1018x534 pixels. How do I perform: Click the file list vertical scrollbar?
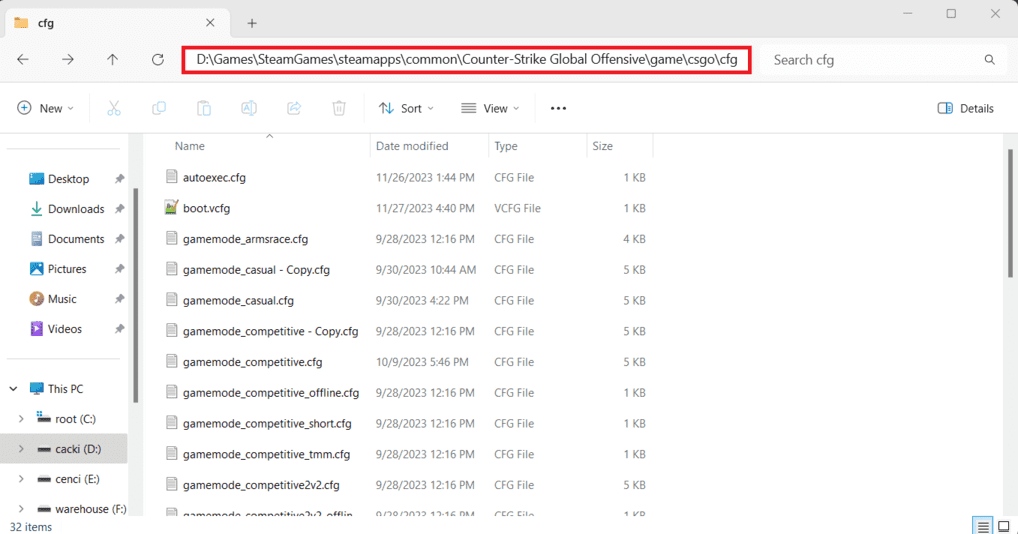(1010, 213)
